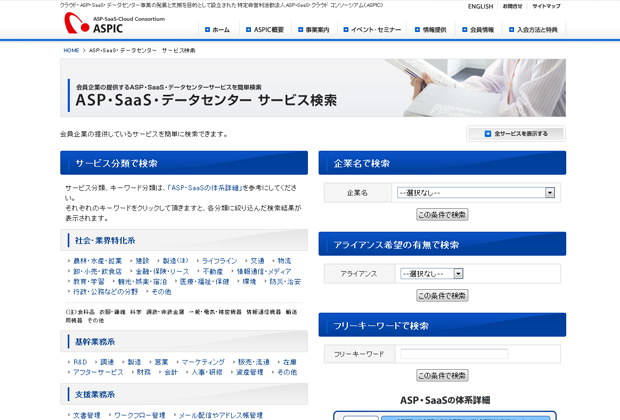Select the 文書管理 link under 支援業務系
Screen dimensions: 620x420
click(x=87, y=415)
